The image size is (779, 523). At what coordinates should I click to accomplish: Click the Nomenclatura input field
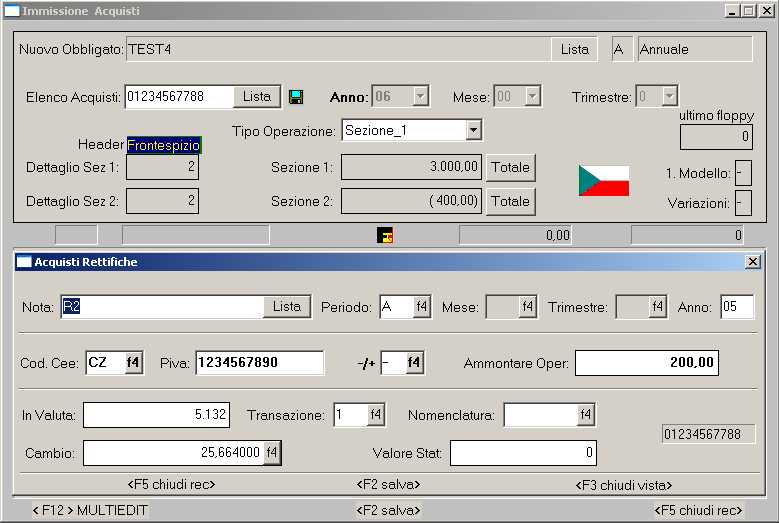[x=541, y=415]
